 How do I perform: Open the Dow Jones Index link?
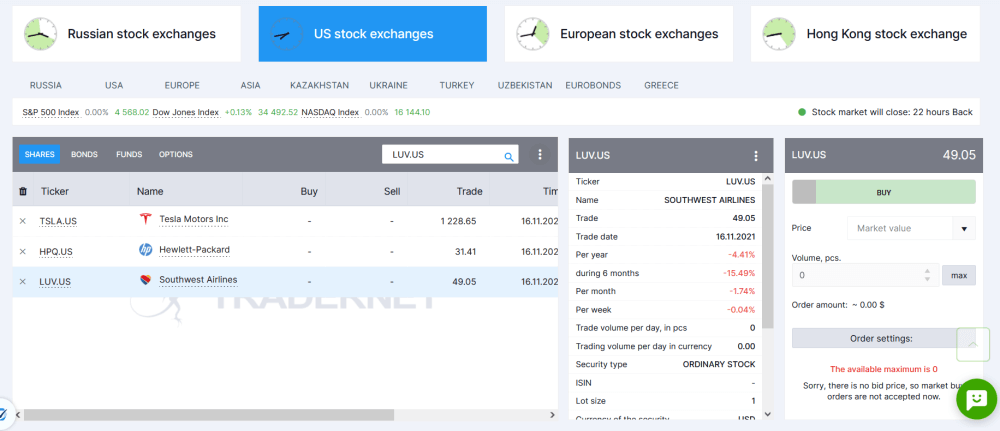pyautogui.click(x=186, y=112)
